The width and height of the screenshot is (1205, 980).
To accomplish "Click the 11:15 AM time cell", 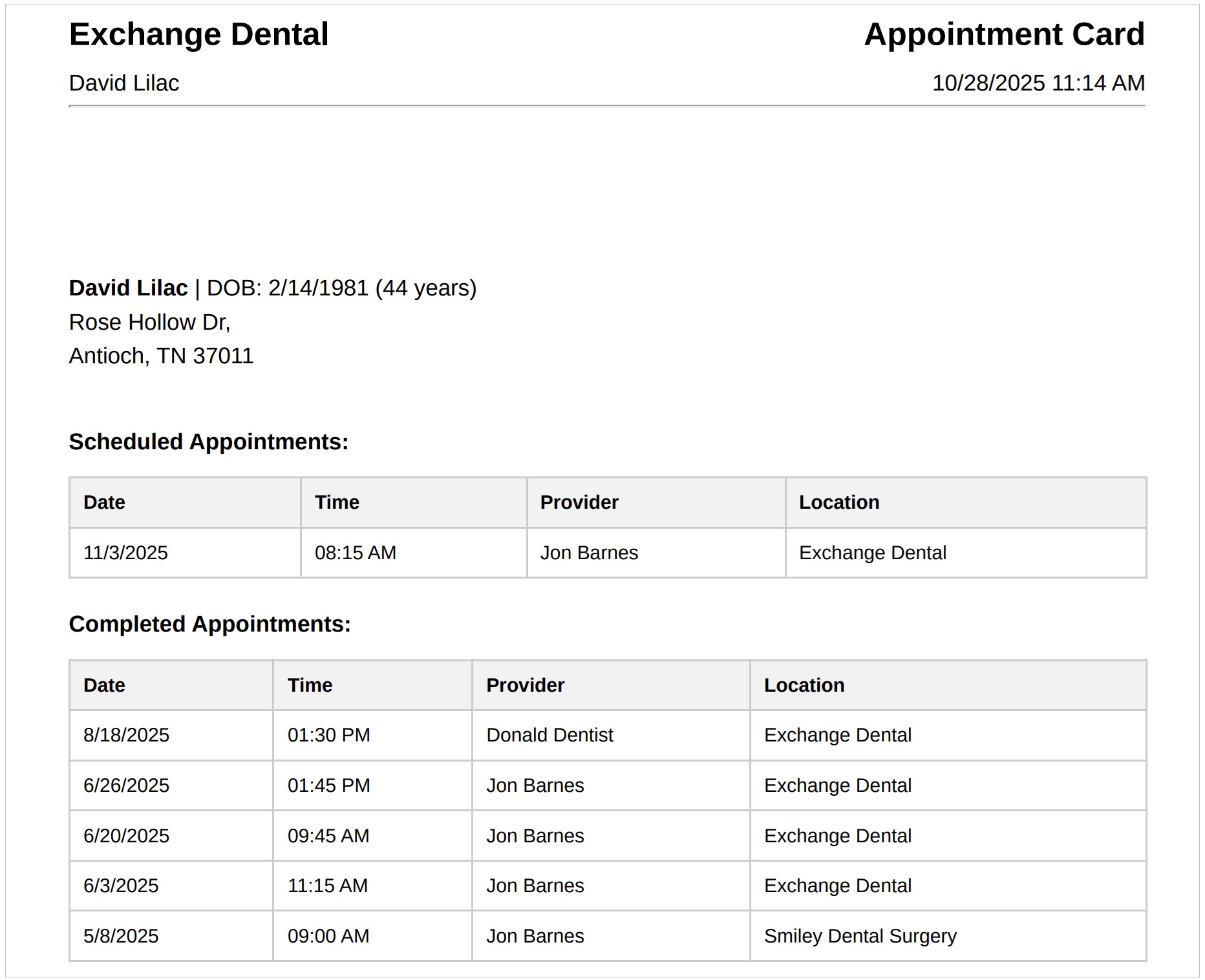I will coord(327,886).
